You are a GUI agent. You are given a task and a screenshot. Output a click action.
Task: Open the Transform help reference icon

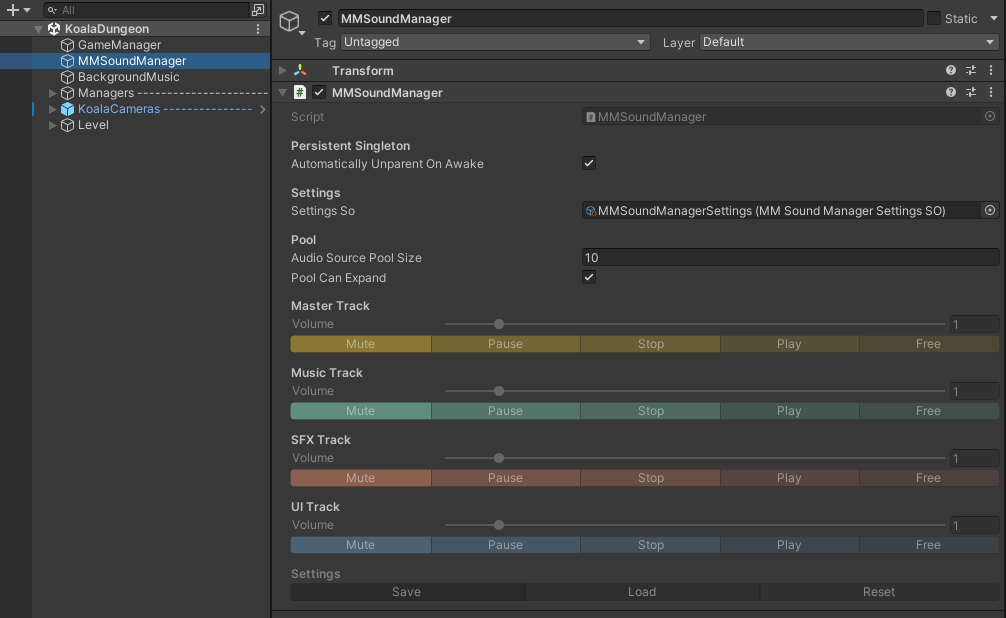951,71
